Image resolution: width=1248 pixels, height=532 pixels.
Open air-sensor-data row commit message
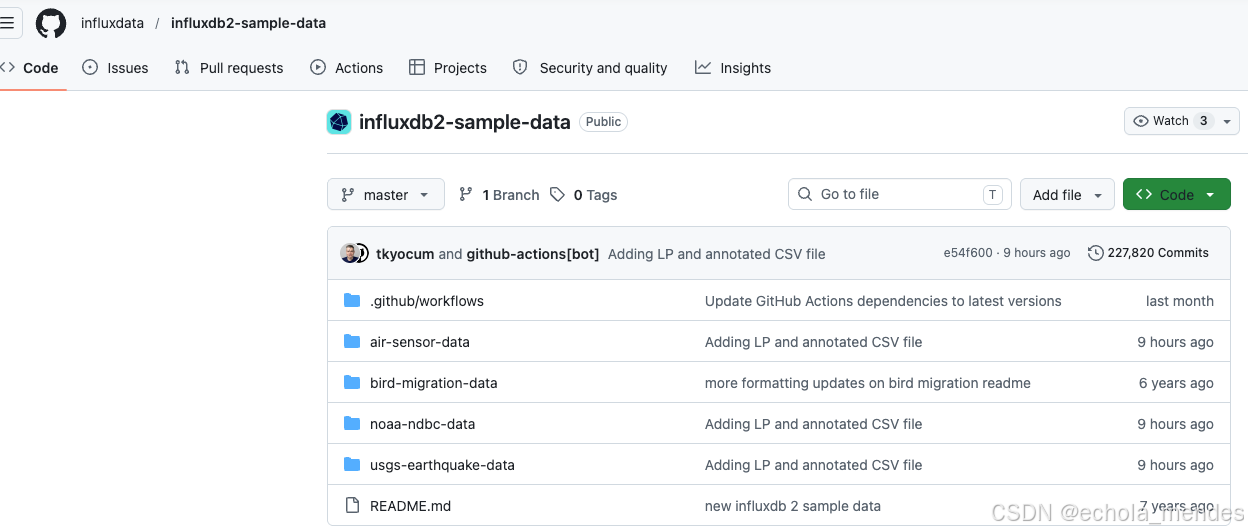814,342
